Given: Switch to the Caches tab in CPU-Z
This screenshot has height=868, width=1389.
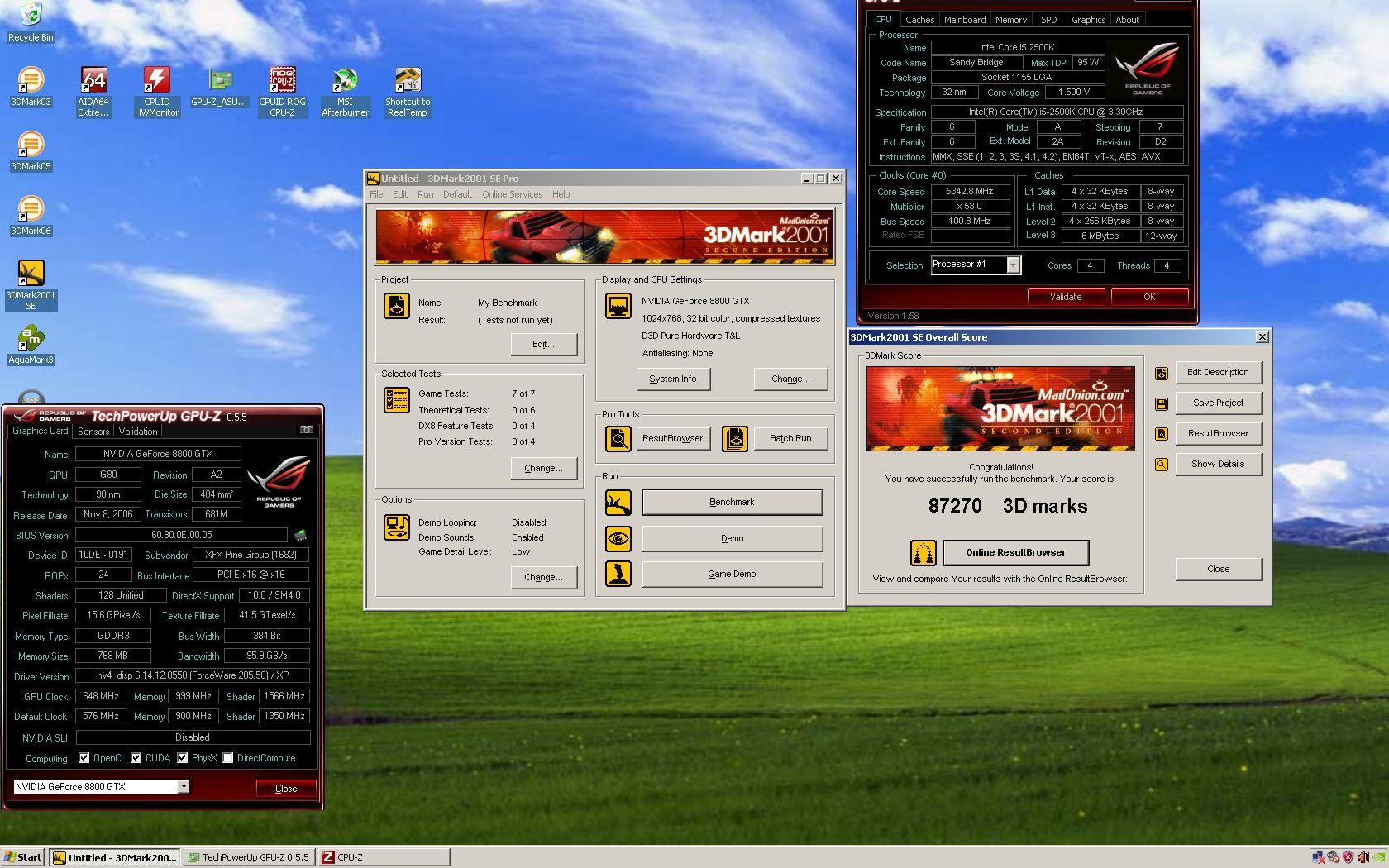Looking at the screenshot, I should pyautogui.click(x=919, y=20).
